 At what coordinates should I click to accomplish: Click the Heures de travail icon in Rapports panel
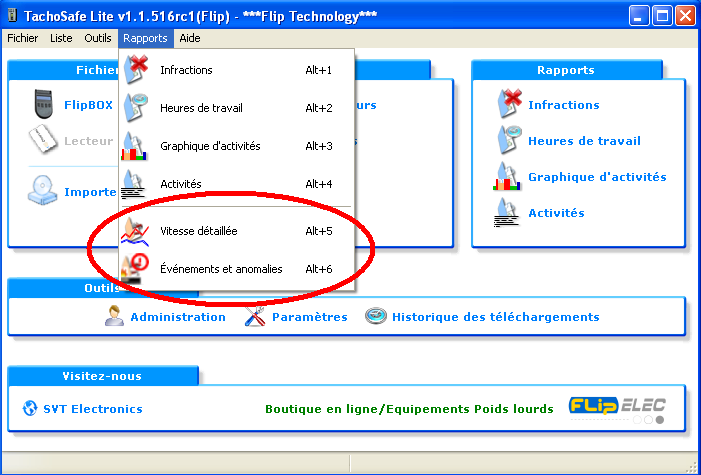pos(510,141)
